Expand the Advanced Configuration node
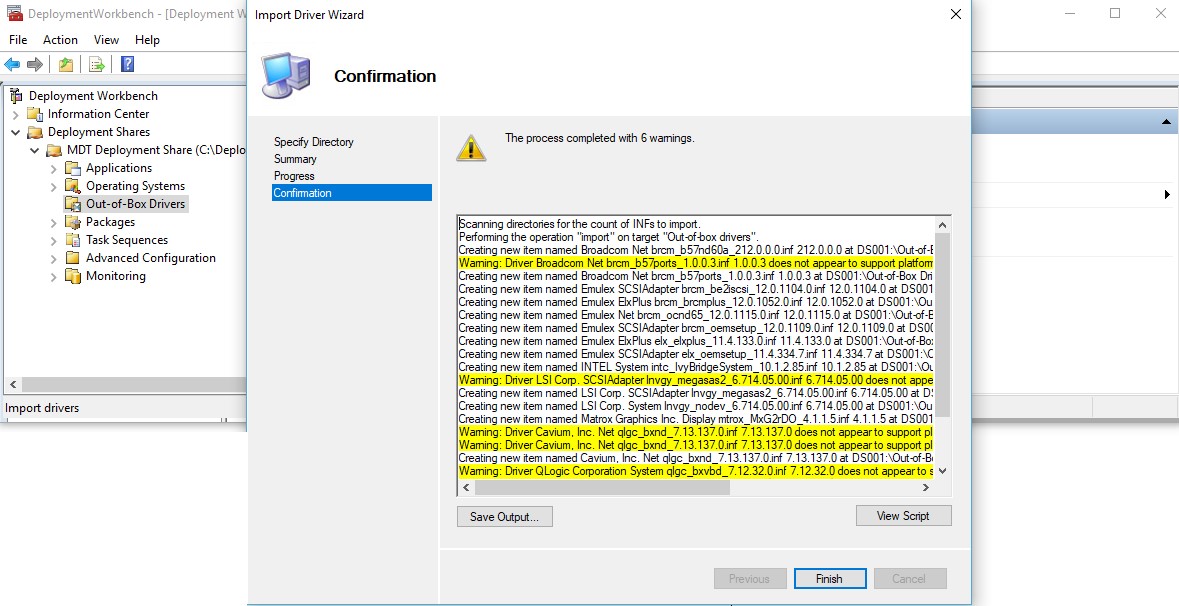The width and height of the screenshot is (1179, 606). tap(54, 258)
